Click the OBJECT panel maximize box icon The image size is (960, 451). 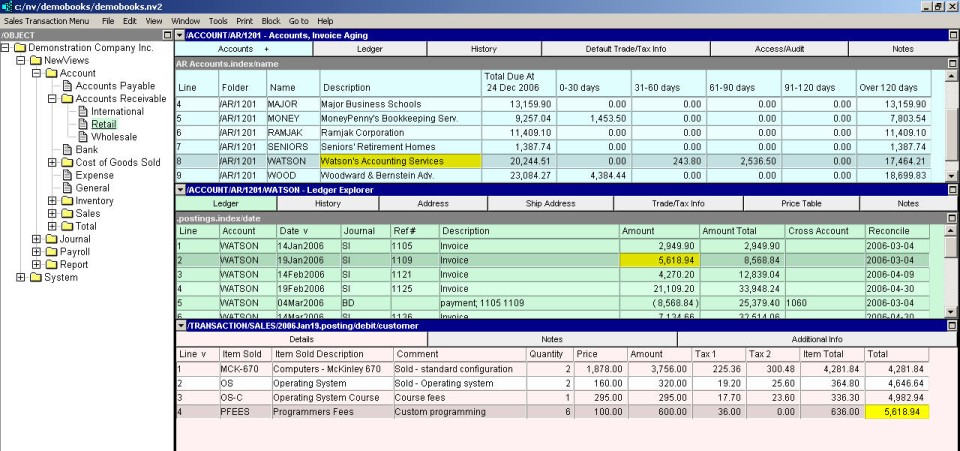coord(167,35)
